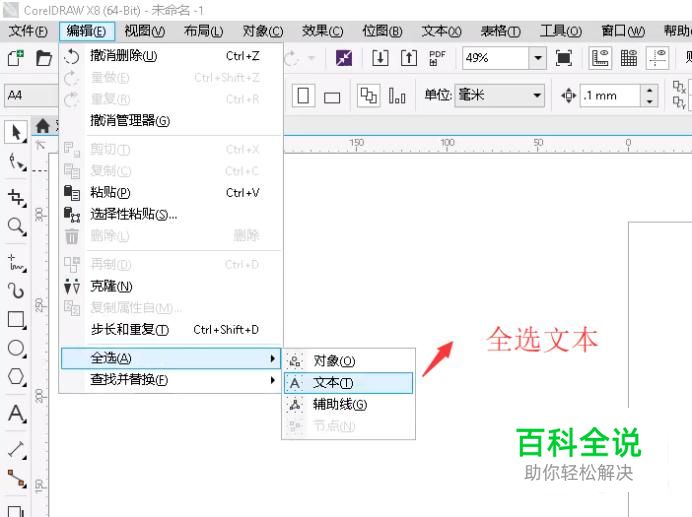Viewport: 692px width, 517px height.
Task: Click the 49% zoom value field
Action: (x=495, y=58)
